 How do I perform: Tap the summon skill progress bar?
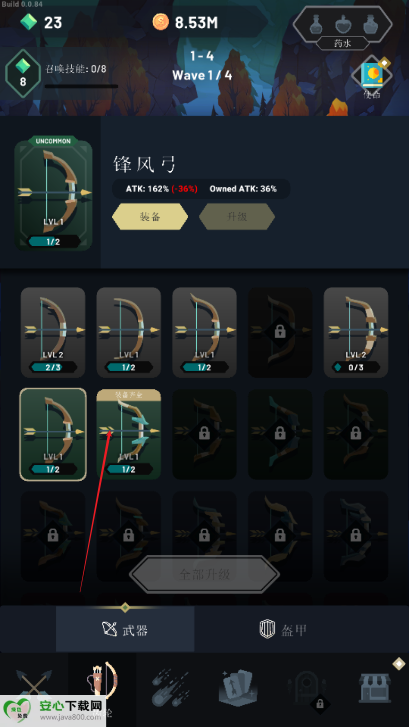81,86
